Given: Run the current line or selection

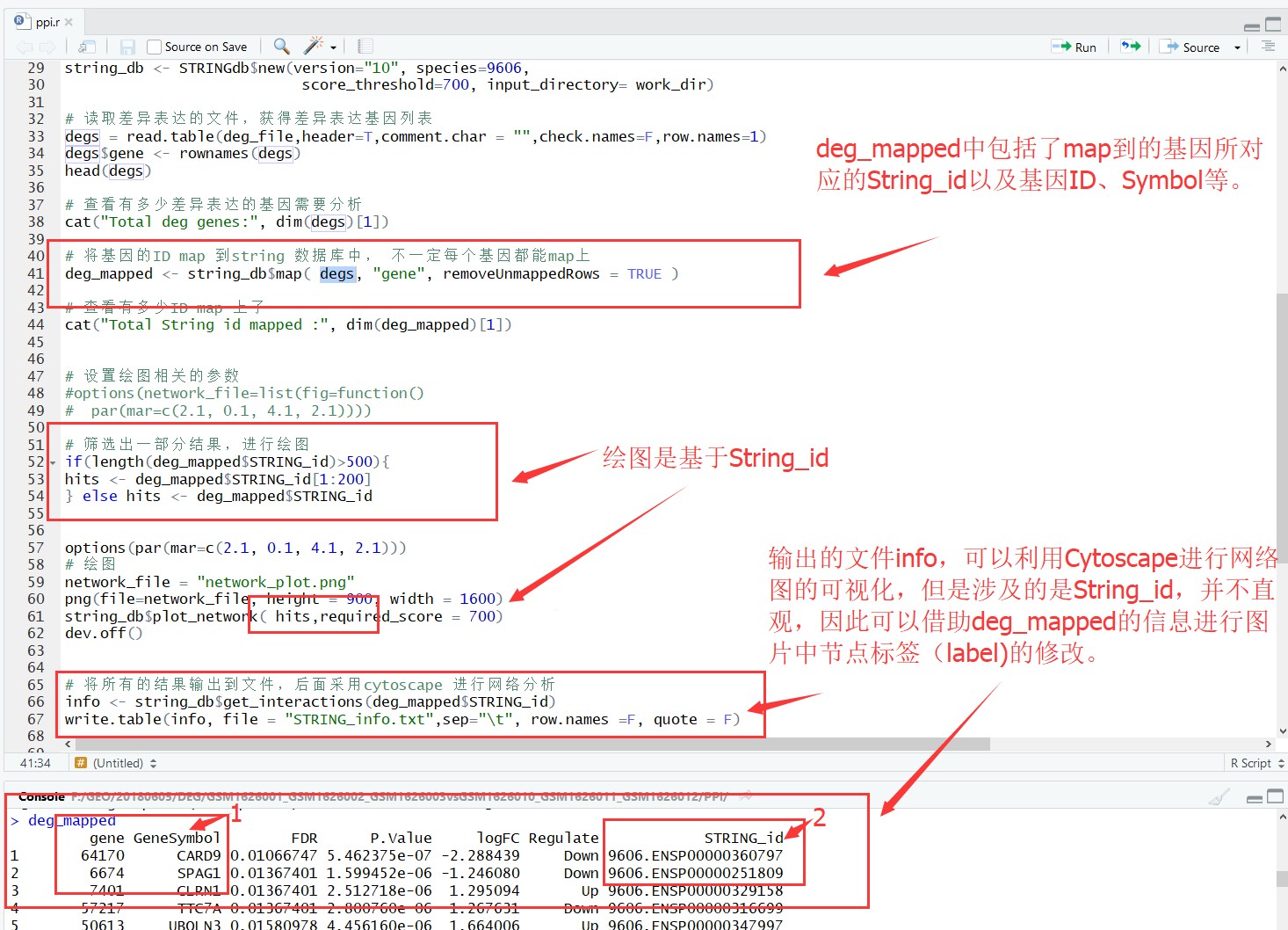Looking at the screenshot, I should click(x=1074, y=47).
